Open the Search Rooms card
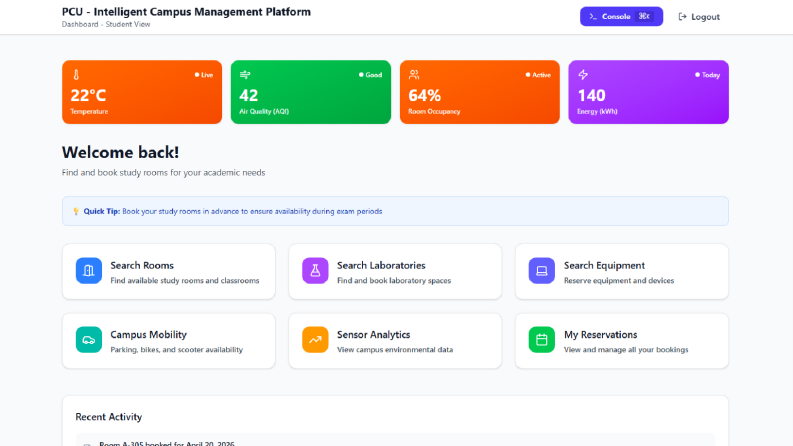 point(168,272)
